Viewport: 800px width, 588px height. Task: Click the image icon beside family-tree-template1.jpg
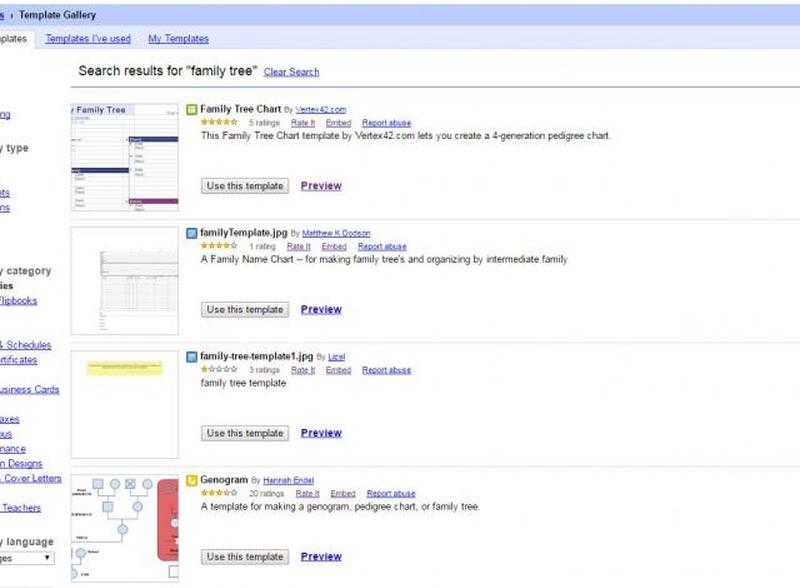point(190,356)
